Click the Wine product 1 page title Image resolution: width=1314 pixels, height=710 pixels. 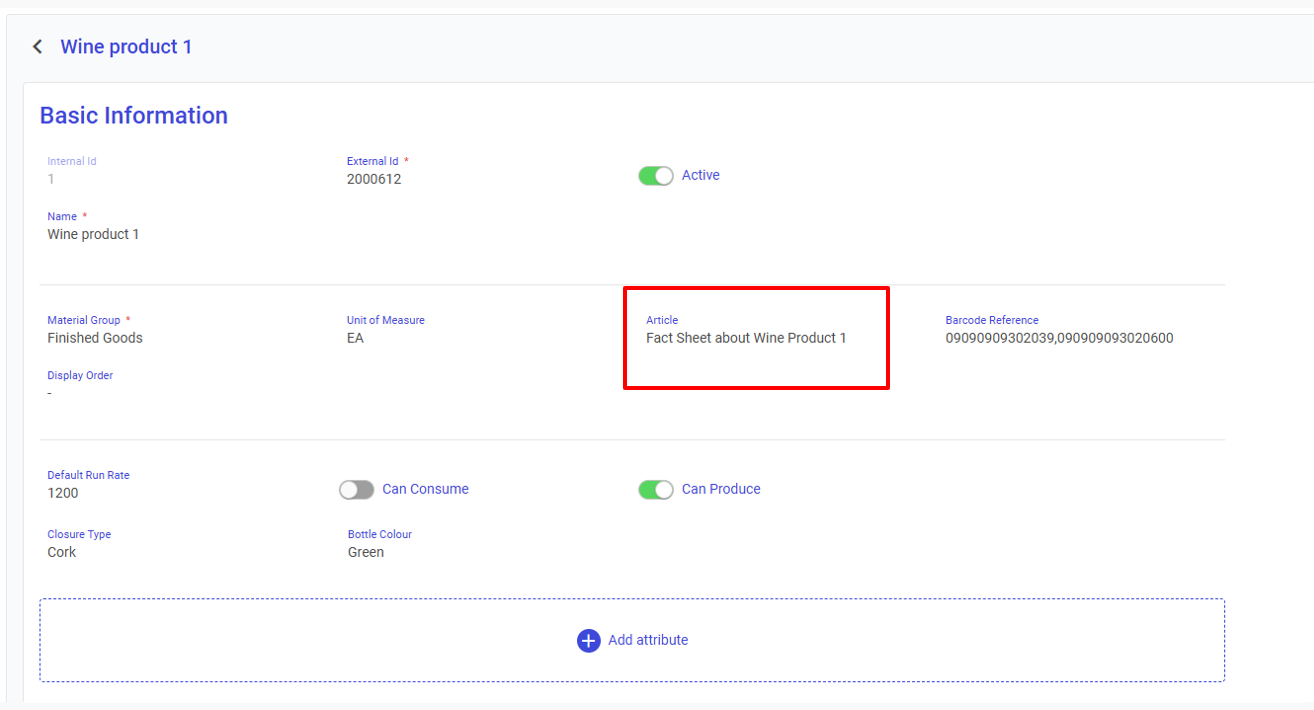coord(126,47)
